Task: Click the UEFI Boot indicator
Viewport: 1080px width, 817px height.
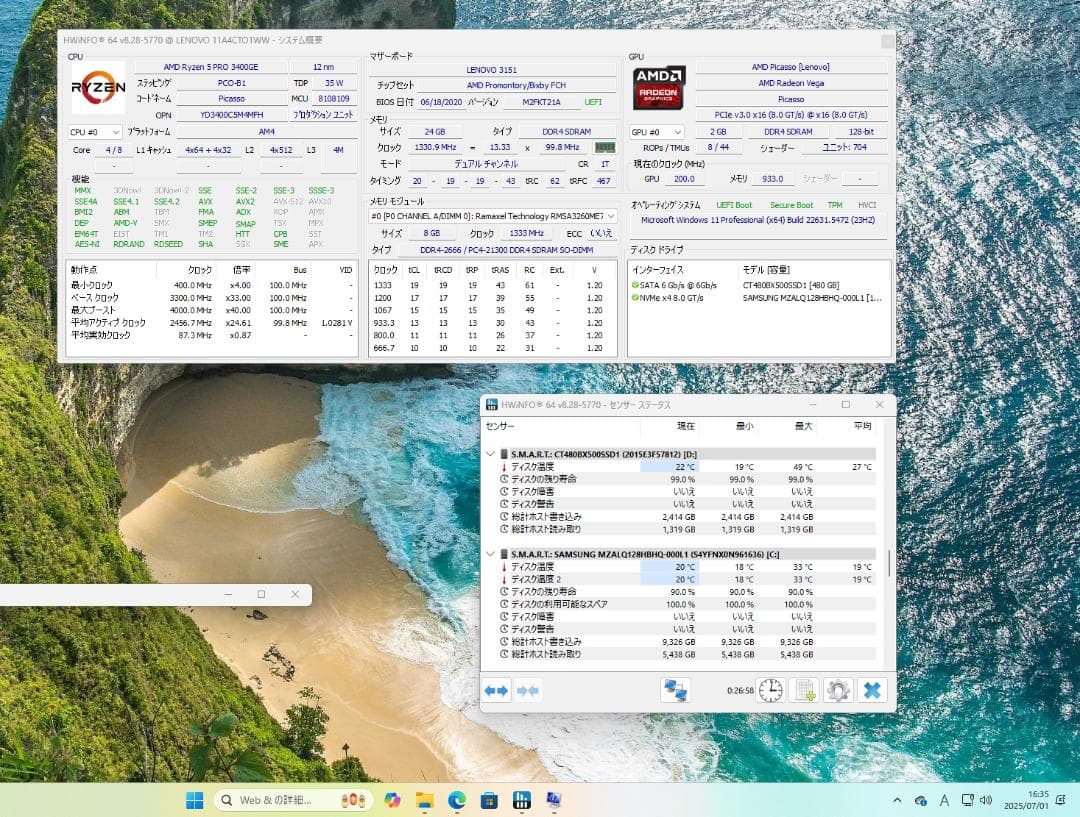Action: [737, 204]
